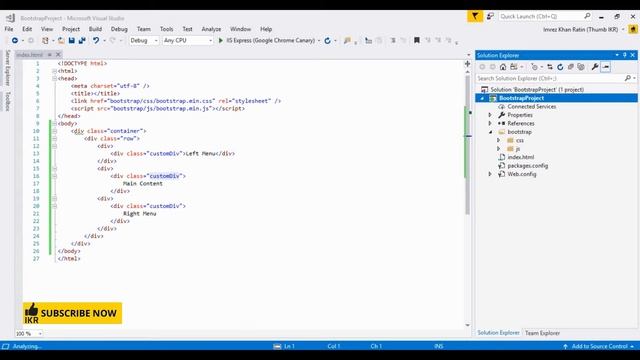Click the Find in Files toolbar icon
640x360 pixels.
[347, 40]
